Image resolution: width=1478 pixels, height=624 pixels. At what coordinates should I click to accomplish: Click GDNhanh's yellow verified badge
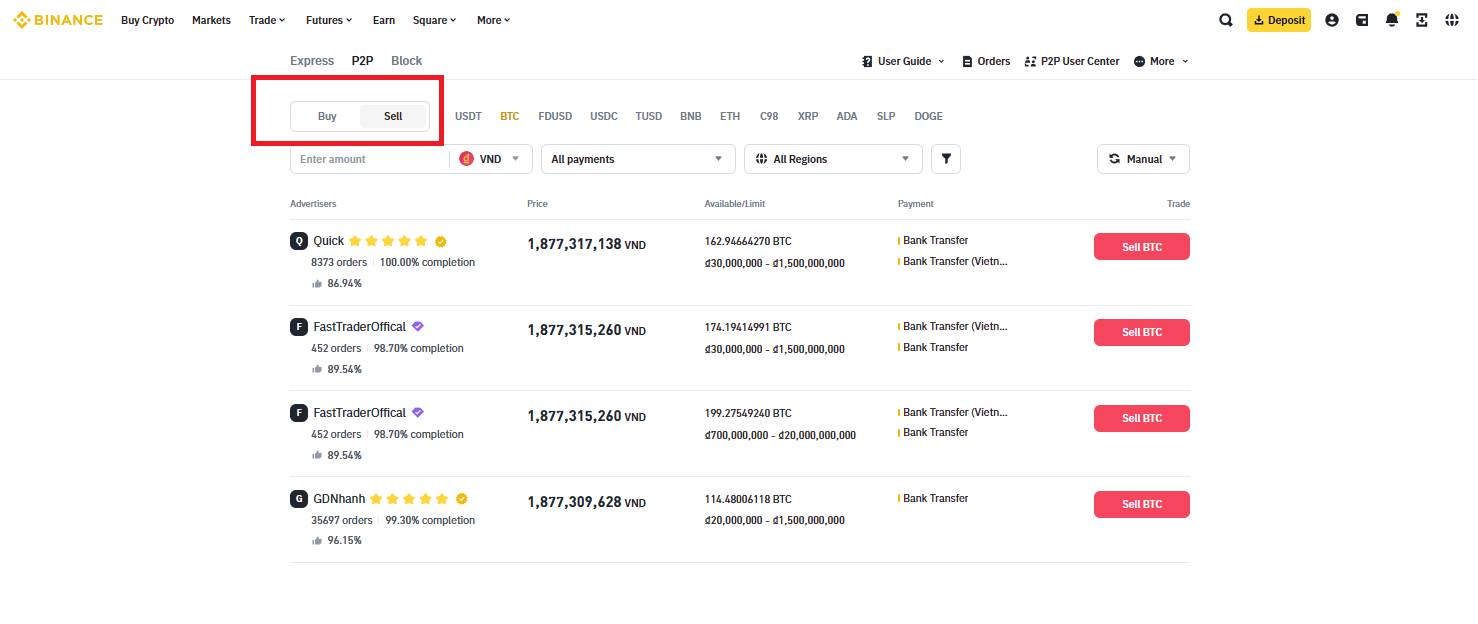462,499
